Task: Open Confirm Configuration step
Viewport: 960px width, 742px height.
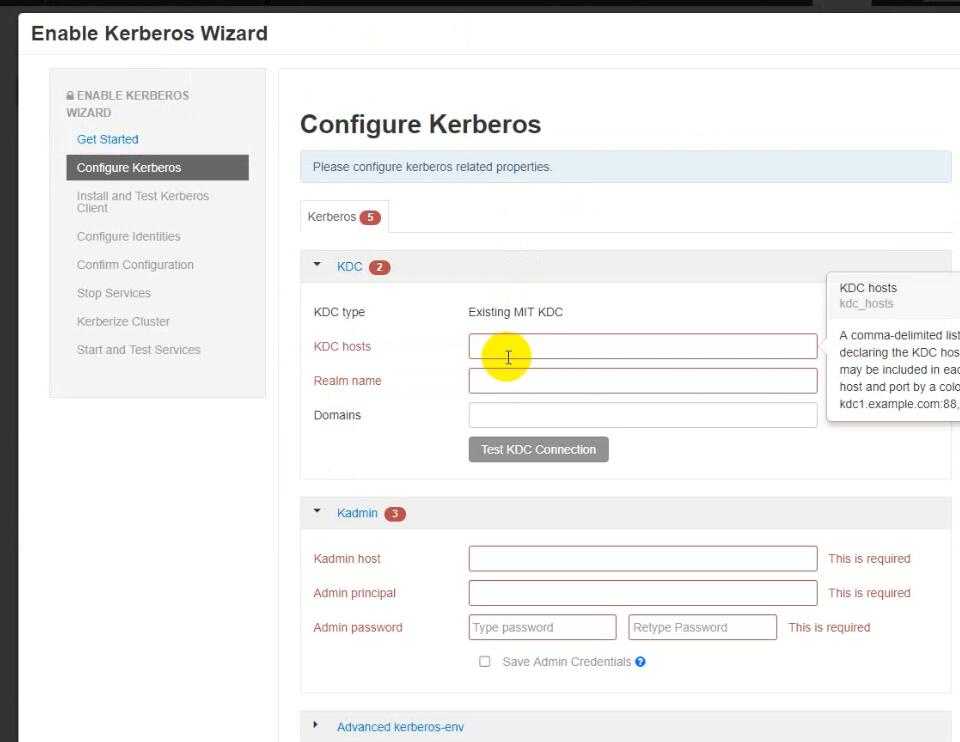Action: click(135, 264)
